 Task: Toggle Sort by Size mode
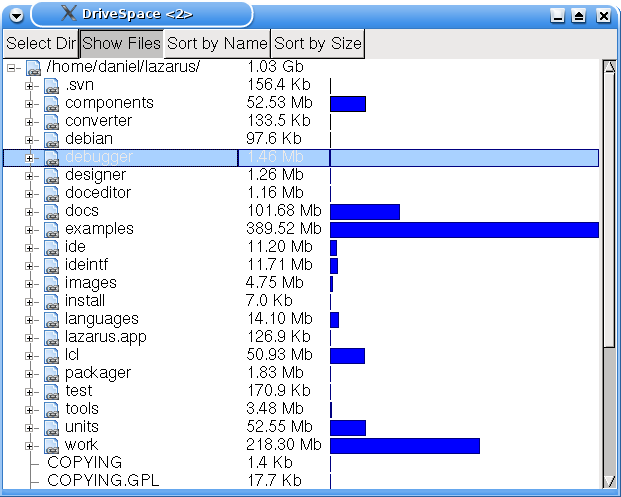pos(317,43)
